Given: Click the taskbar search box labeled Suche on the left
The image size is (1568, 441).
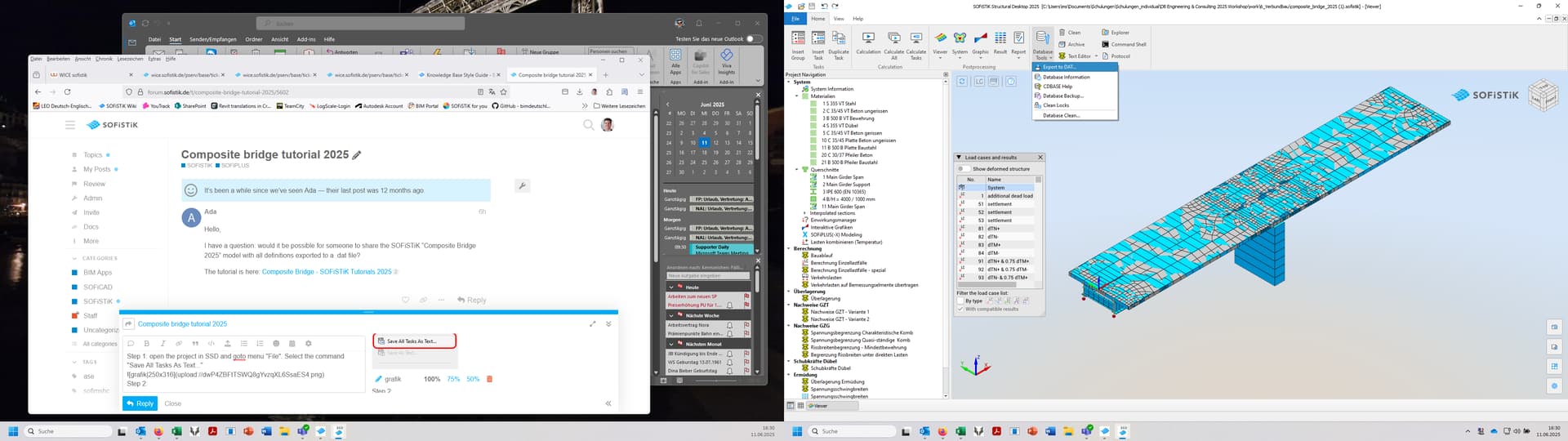Looking at the screenshot, I should coord(68,431).
